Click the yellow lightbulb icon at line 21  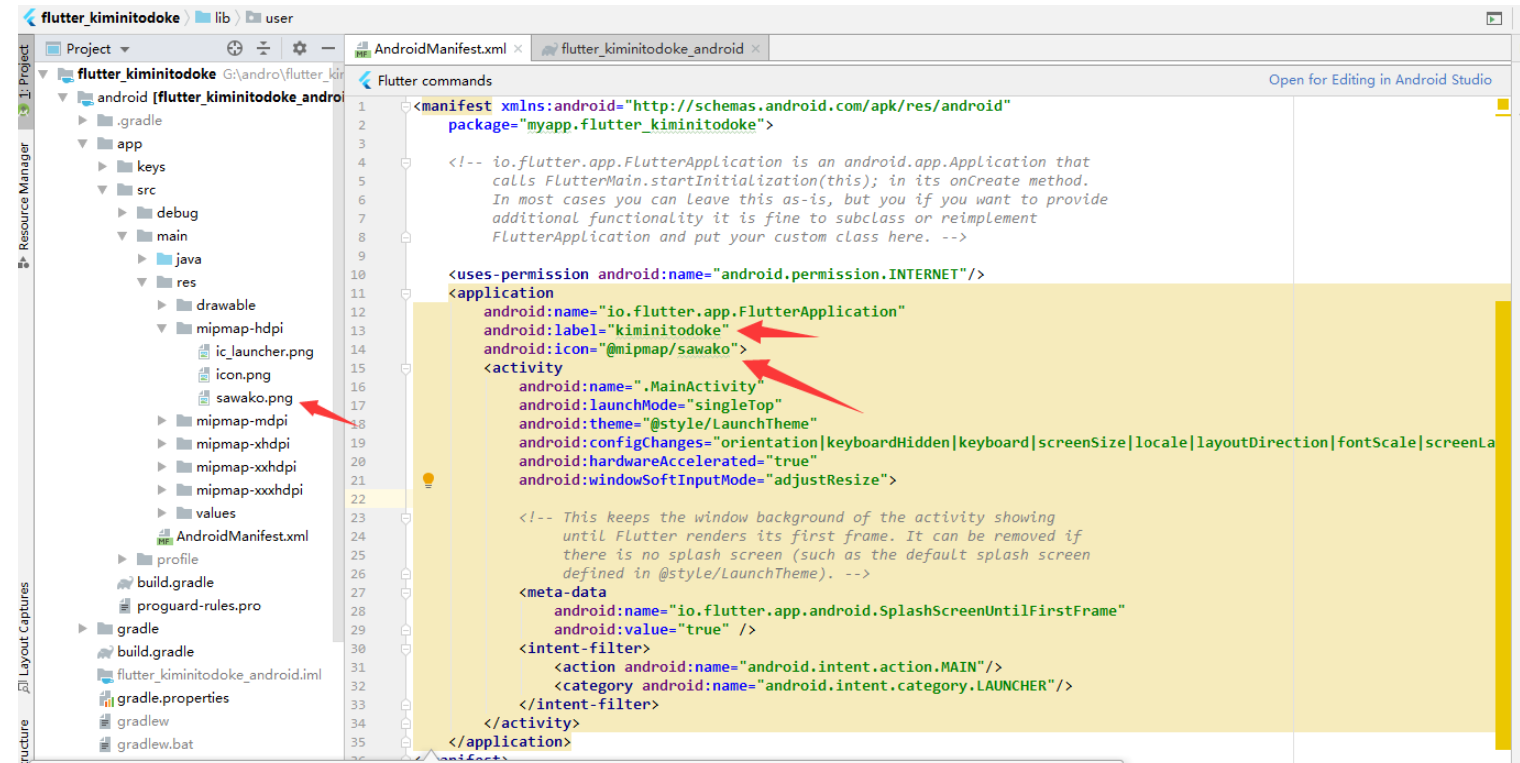pos(428,480)
